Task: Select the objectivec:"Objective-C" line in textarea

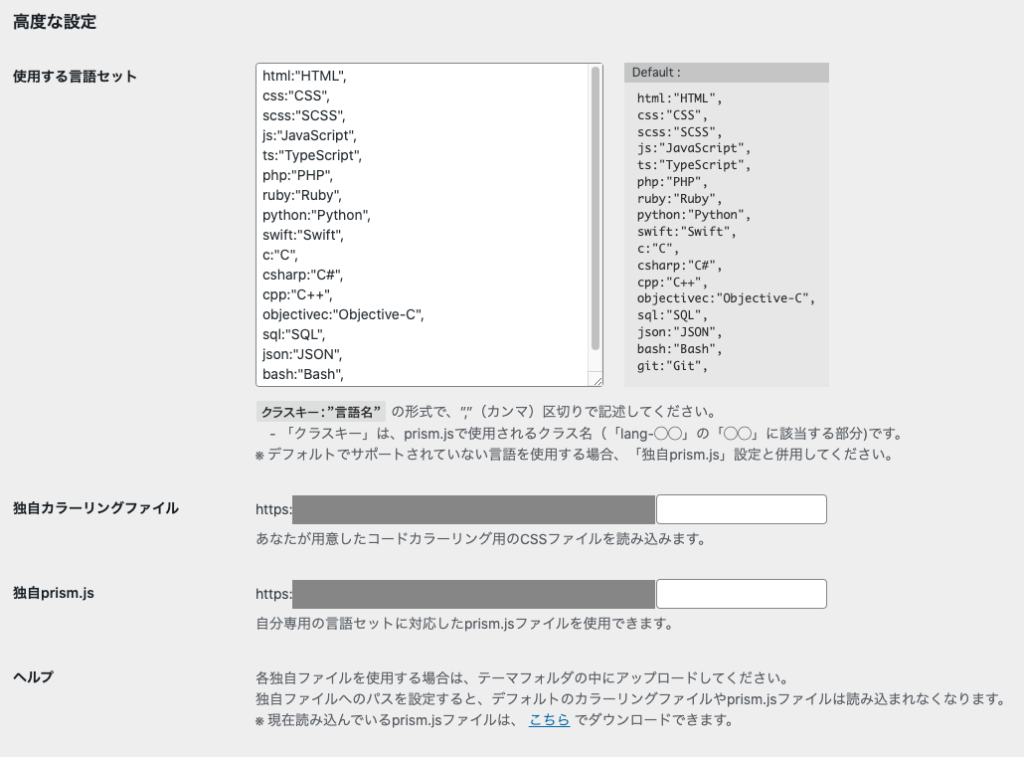Action: point(343,315)
